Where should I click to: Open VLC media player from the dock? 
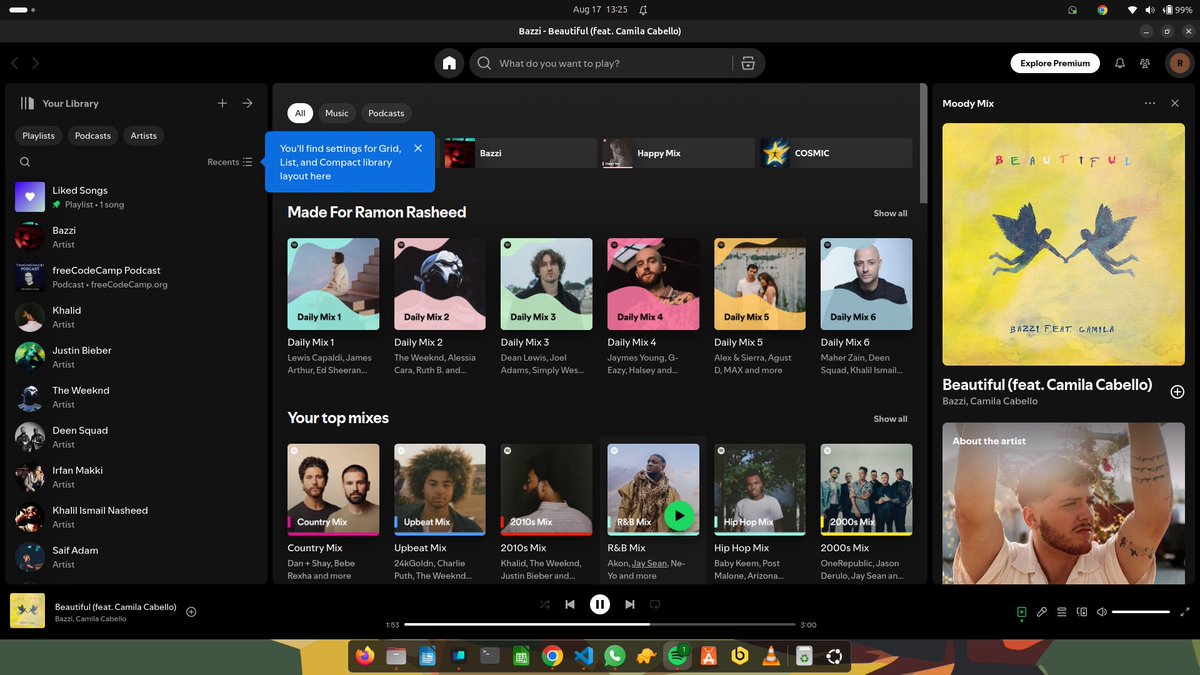pyautogui.click(x=770, y=656)
